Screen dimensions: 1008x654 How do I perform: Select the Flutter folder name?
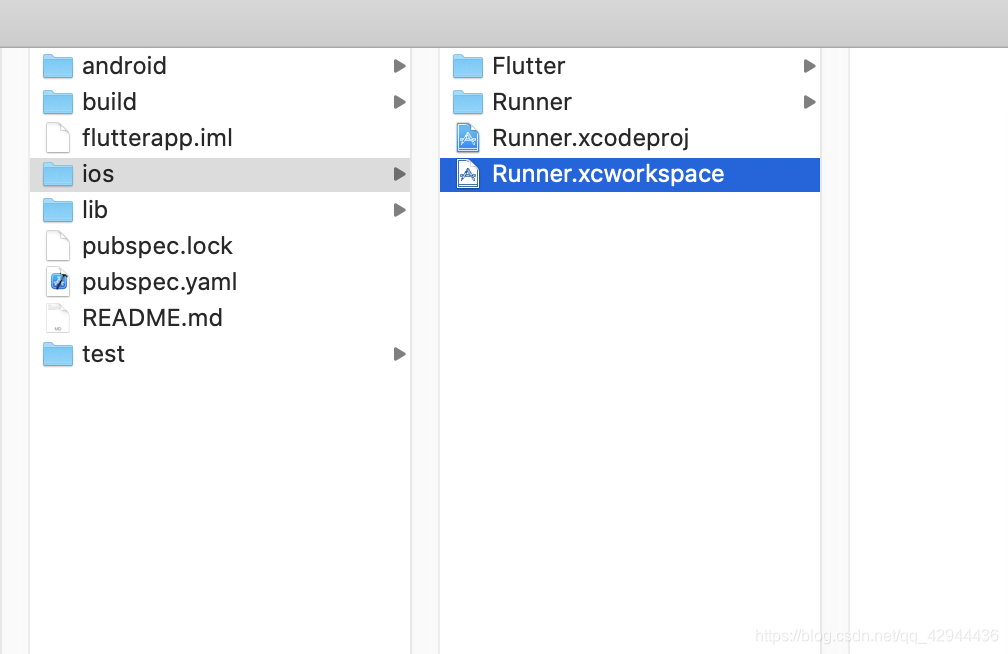click(x=528, y=66)
